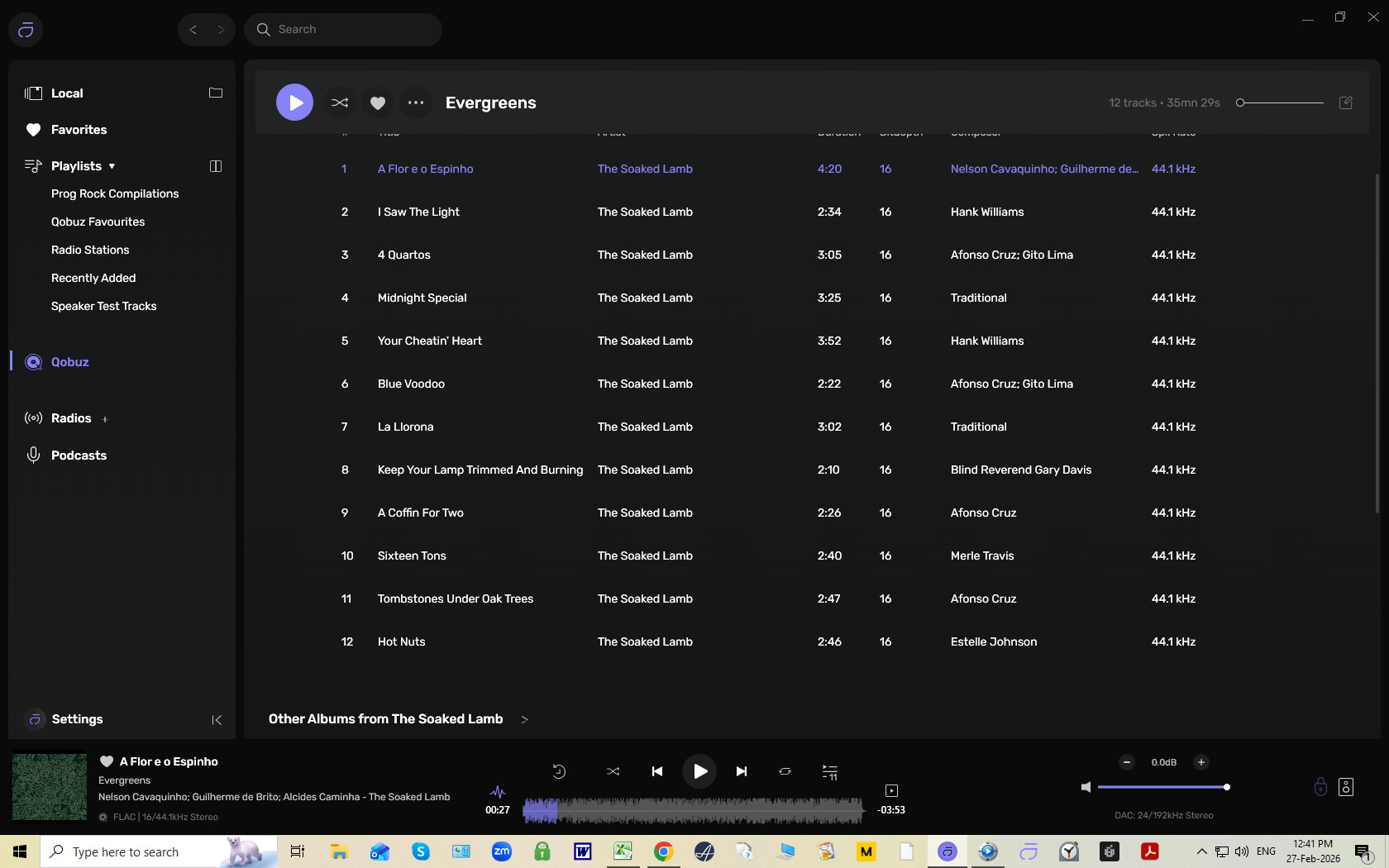Add a new radio with plus icon
The width and height of the screenshot is (1389, 868).
[x=105, y=419]
